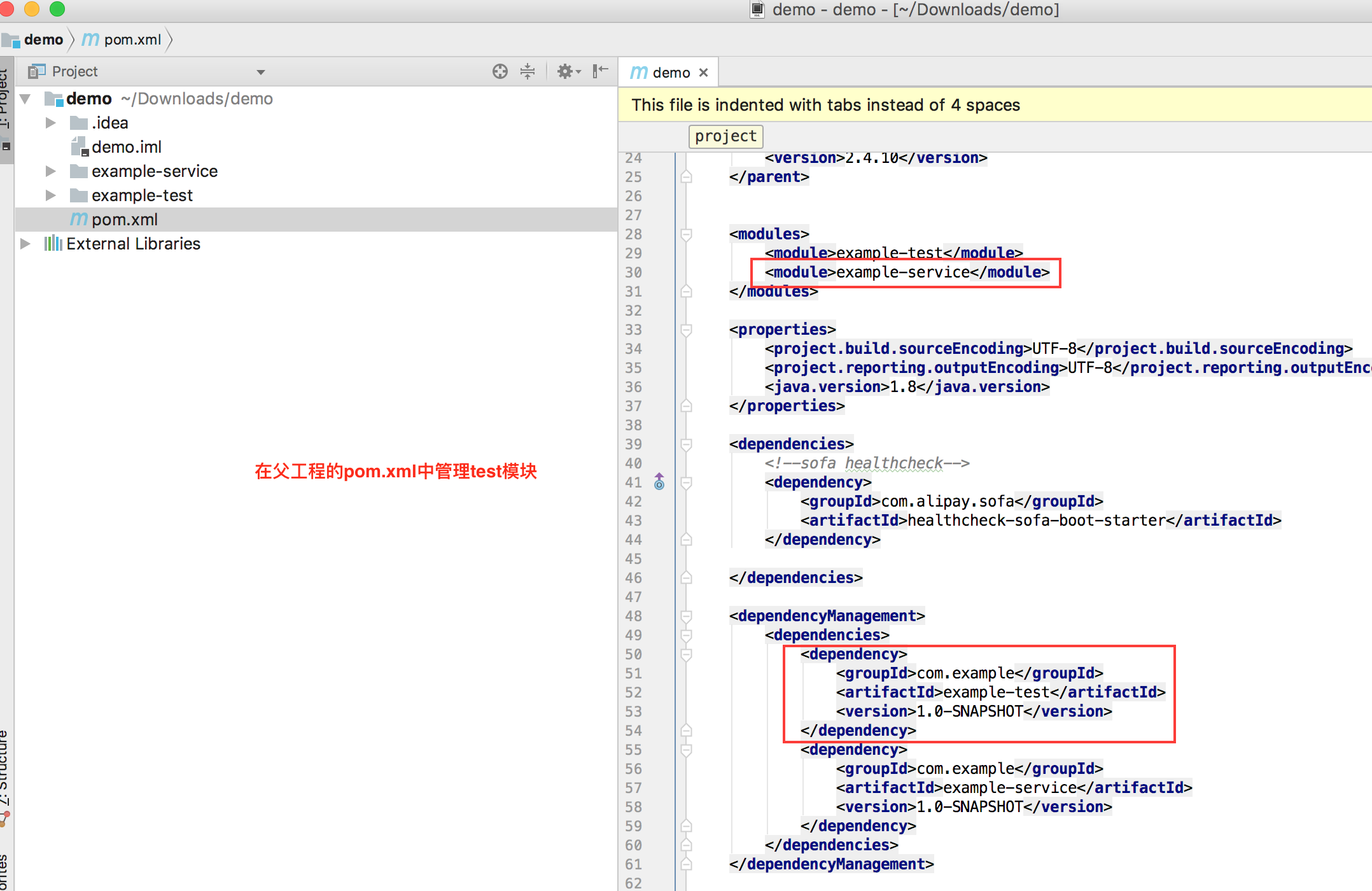This screenshot has height=891, width=1372.
Task: Toggle fold marker at properties line 33
Action: coord(686,330)
